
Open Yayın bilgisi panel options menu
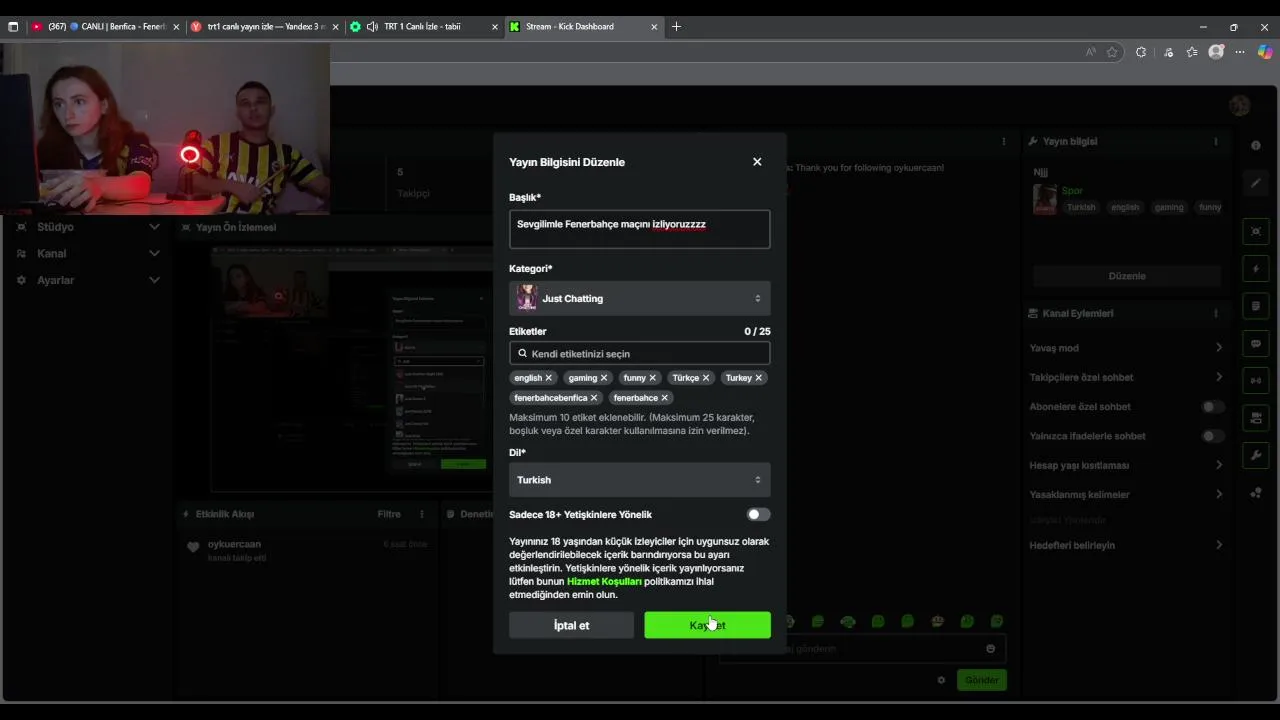point(1216,142)
